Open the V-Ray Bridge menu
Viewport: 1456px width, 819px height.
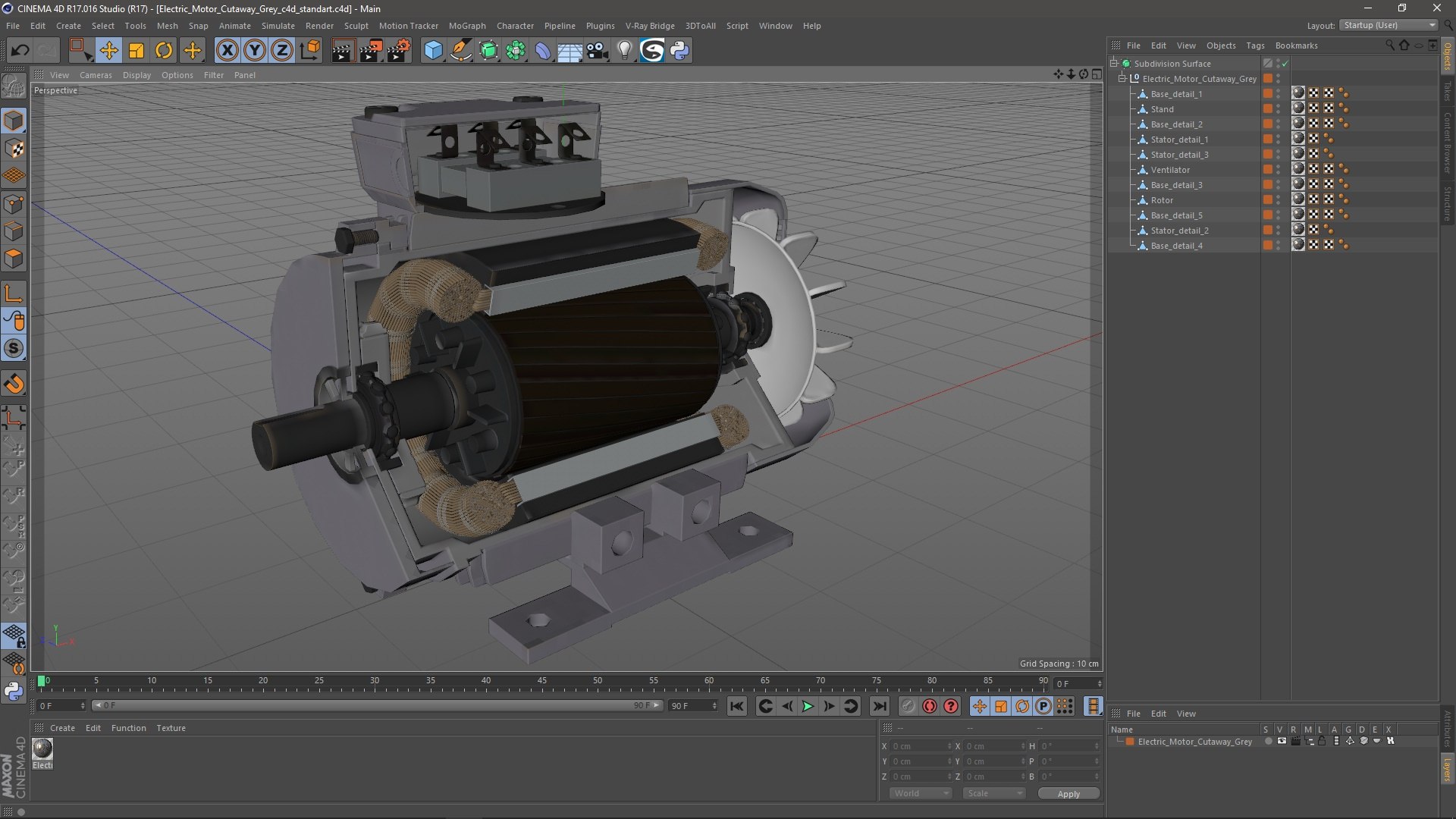[x=650, y=26]
